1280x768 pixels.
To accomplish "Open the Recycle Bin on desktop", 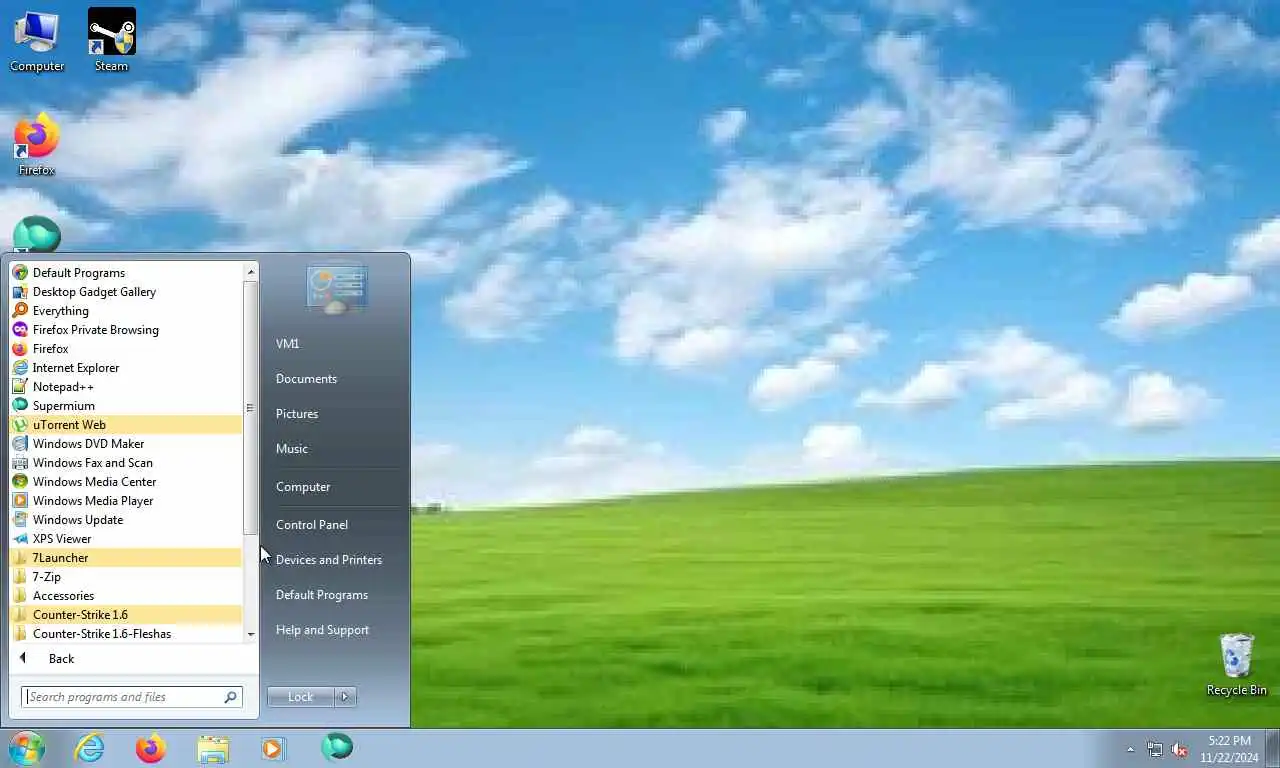I will 1236,664.
